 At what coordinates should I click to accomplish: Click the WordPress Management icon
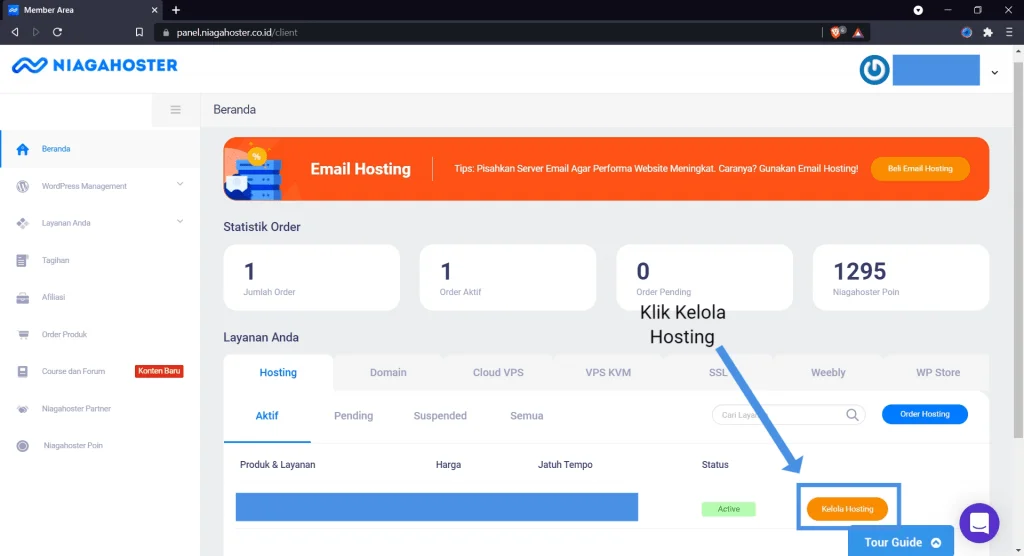click(22, 186)
